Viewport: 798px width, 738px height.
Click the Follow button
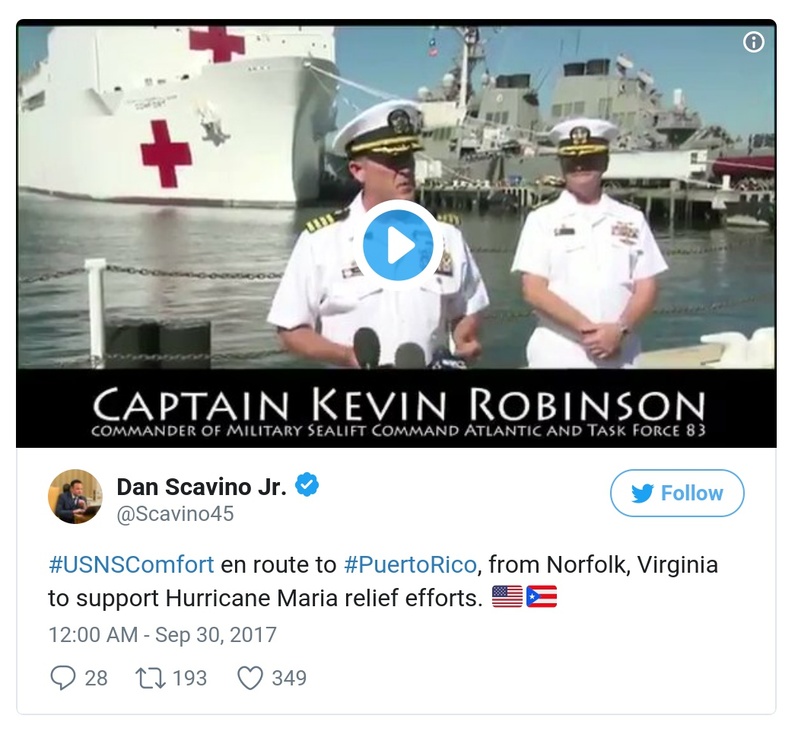[x=677, y=493]
